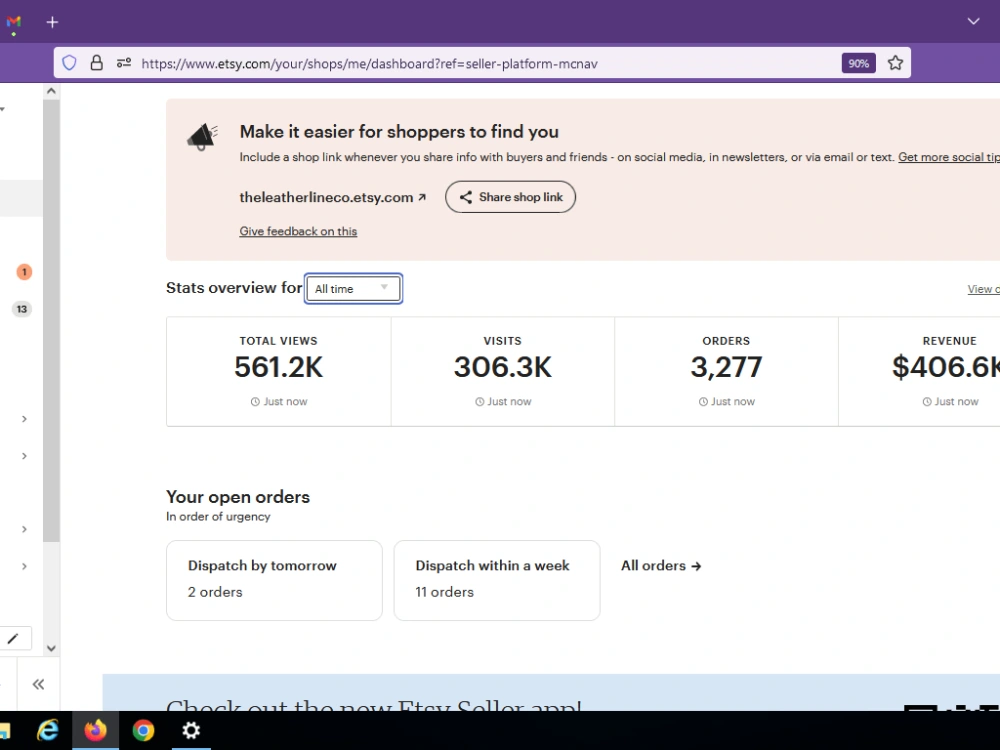Open a new browser tab
1000x750 pixels.
(x=52, y=22)
